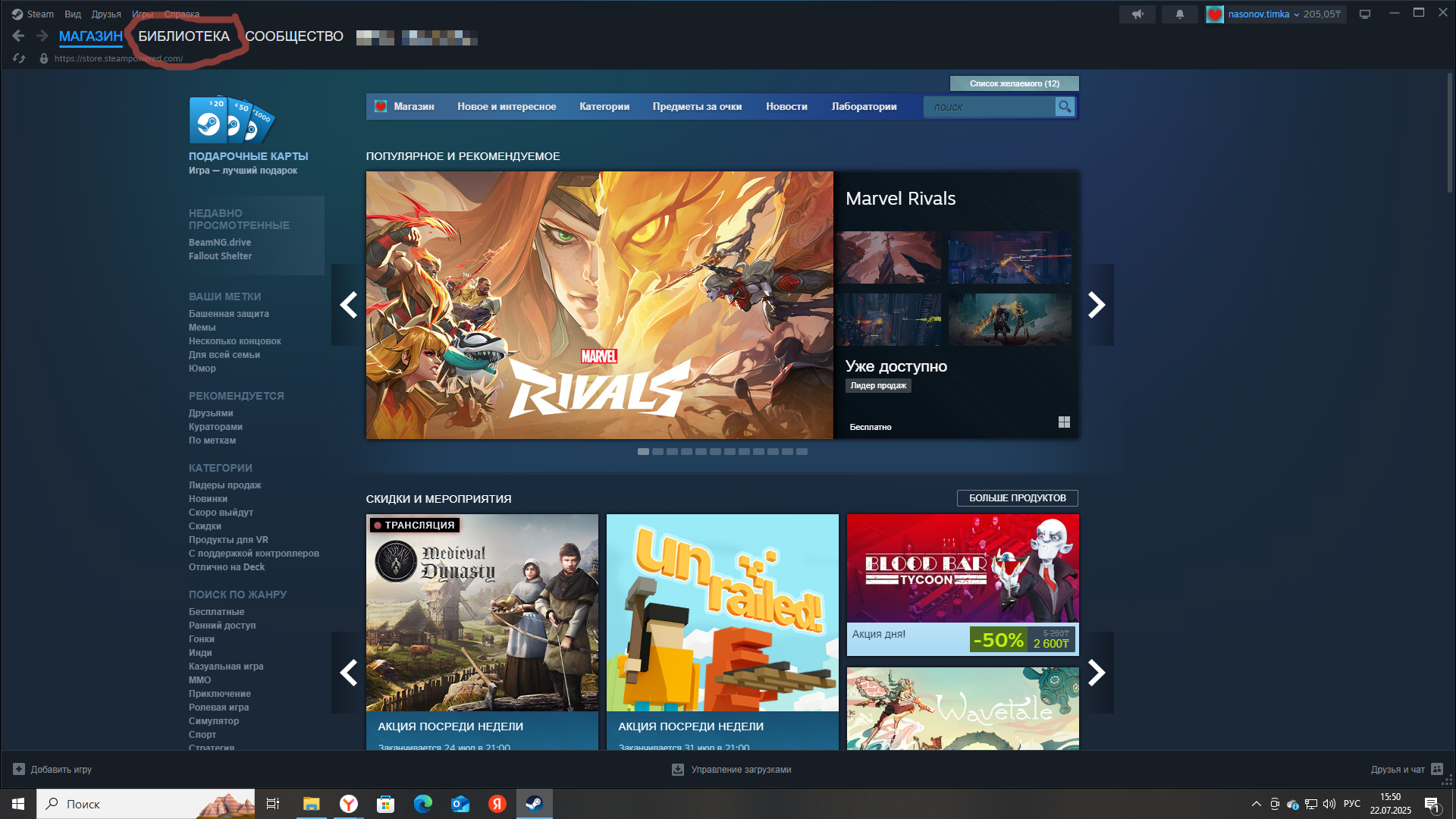Show previous featured game in carousel

(349, 305)
